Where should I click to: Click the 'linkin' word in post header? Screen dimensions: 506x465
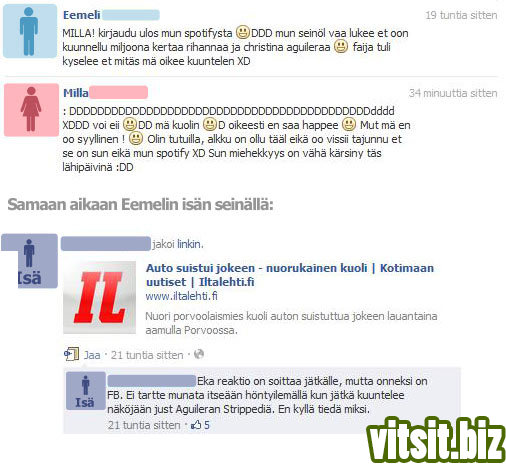(190, 244)
